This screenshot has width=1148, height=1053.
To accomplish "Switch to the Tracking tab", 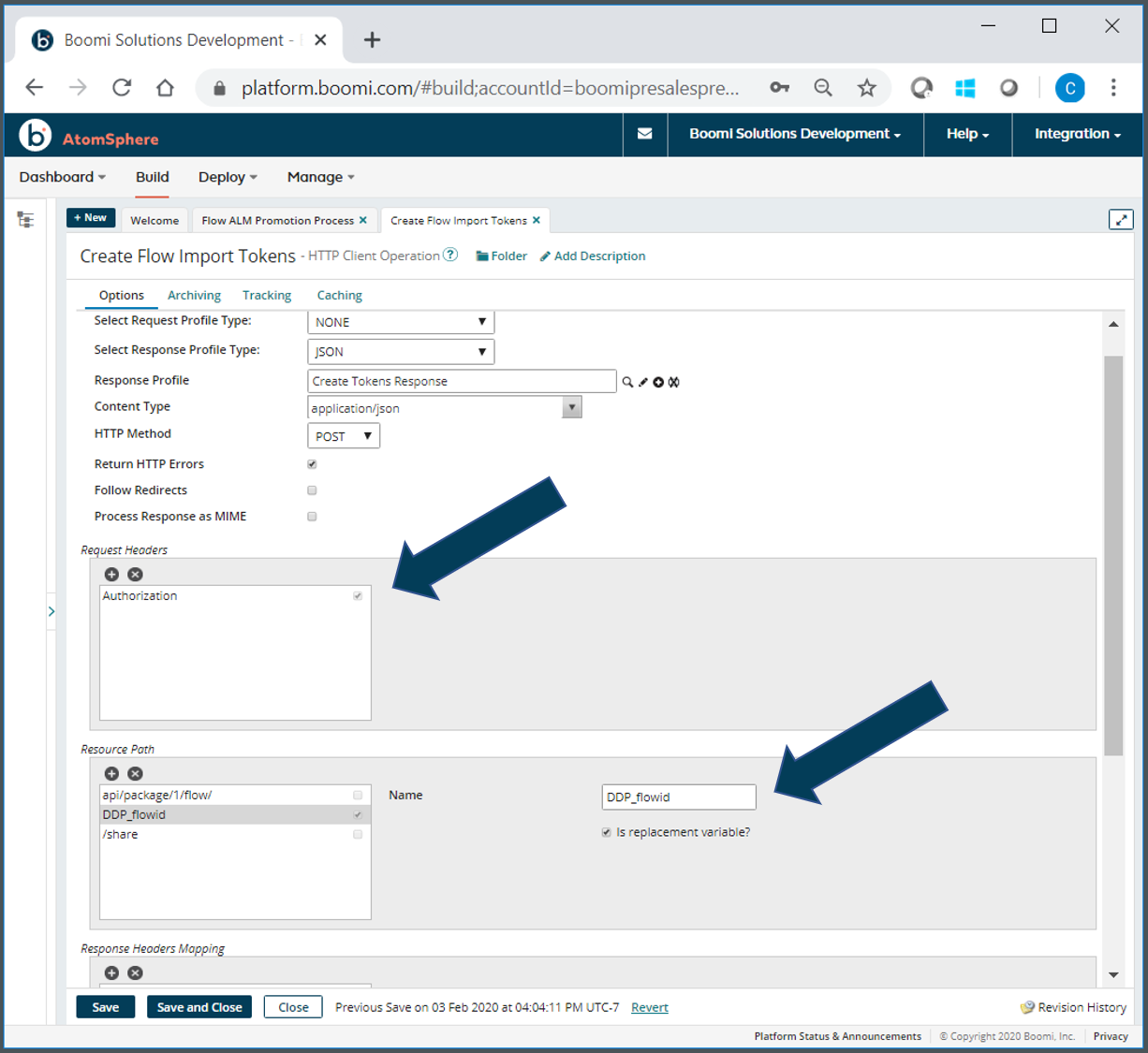I will click(x=267, y=295).
